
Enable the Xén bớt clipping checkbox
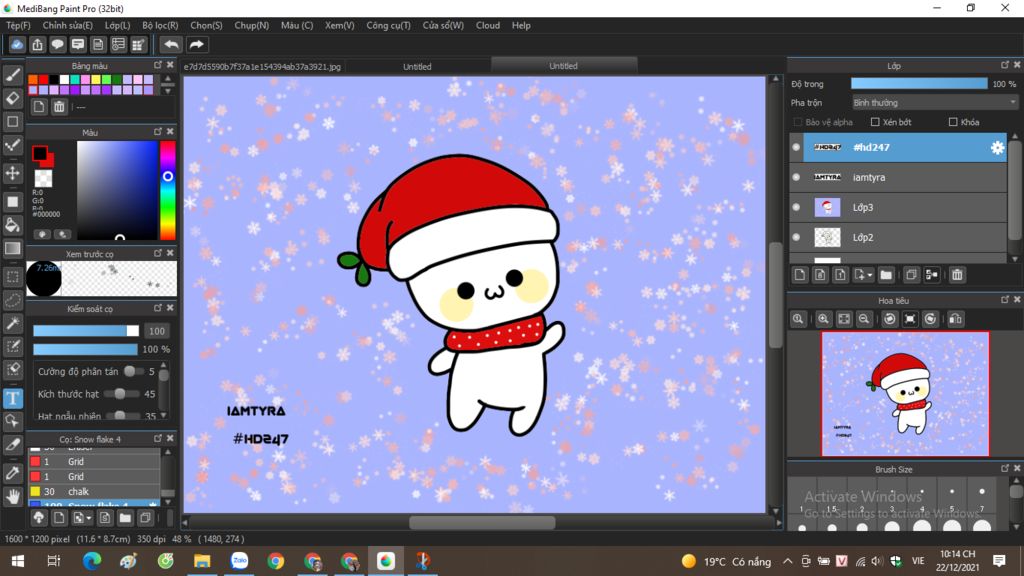point(875,122)
